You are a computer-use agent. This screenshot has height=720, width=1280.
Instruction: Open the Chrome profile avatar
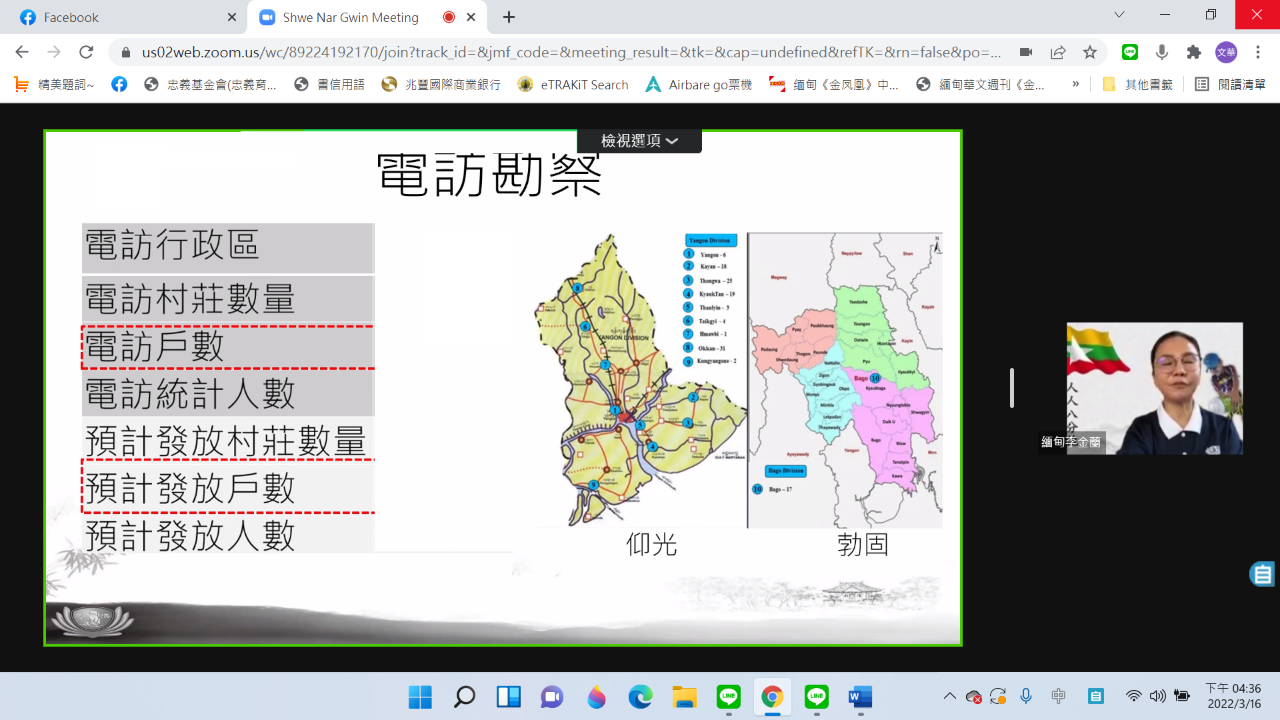tap(1226, 52)
